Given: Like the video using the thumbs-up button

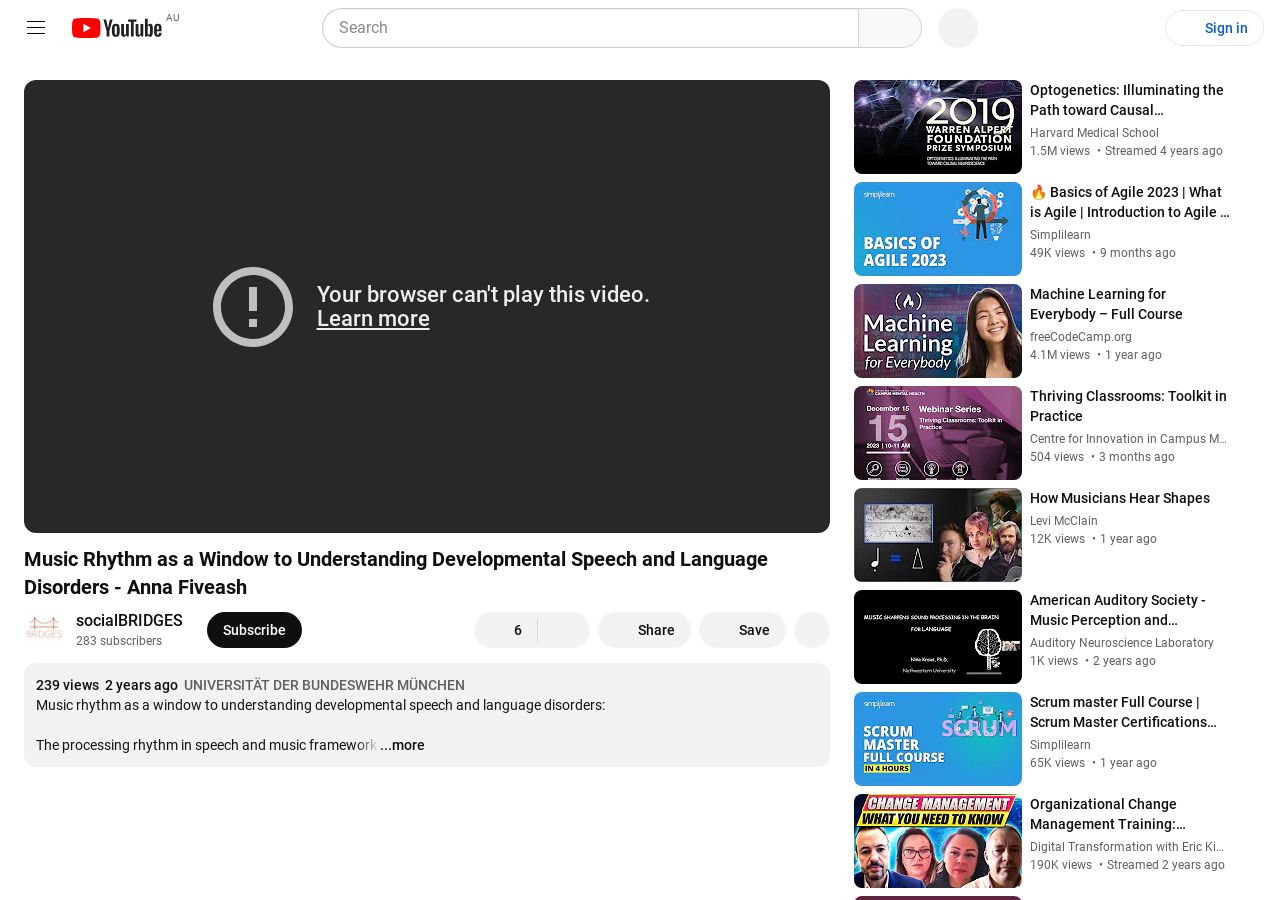Looking at the screenshot, I should 505,630.
